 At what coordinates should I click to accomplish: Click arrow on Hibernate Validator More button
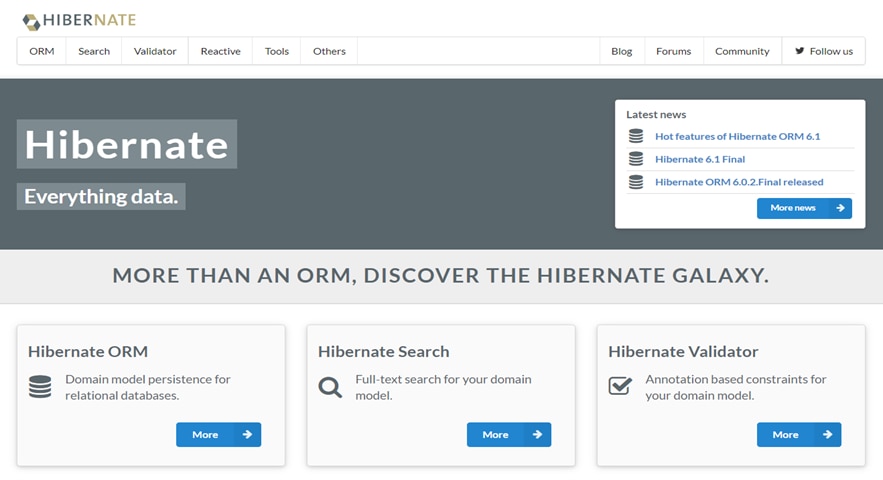[x=827, y=434]
